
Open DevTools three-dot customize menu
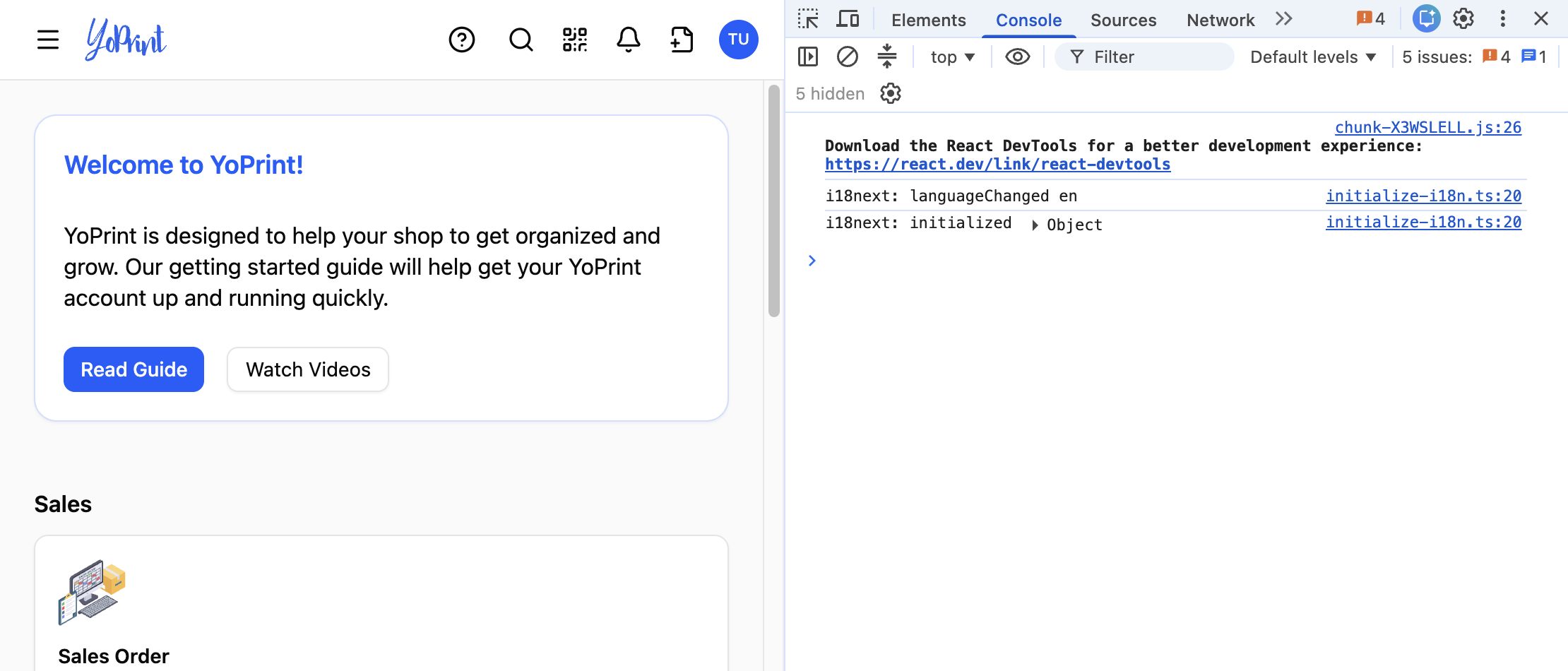point(1503,19)
